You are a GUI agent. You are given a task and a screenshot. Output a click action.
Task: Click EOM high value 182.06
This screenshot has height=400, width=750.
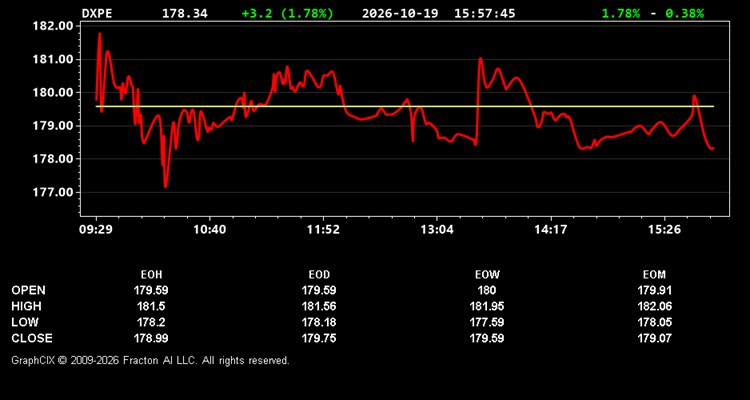(x=654, y=306)
